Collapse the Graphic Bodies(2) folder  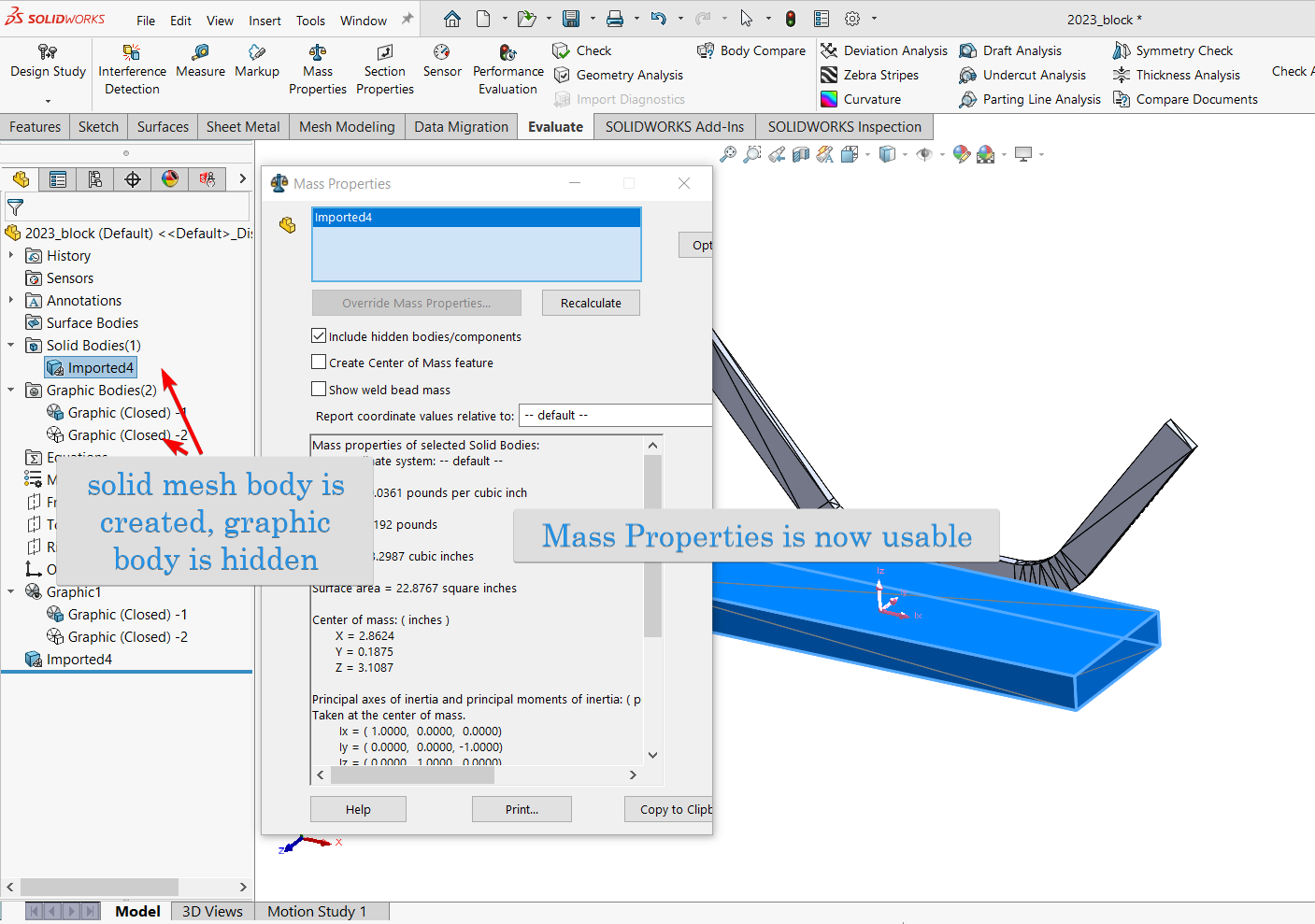tap(11, 390)
